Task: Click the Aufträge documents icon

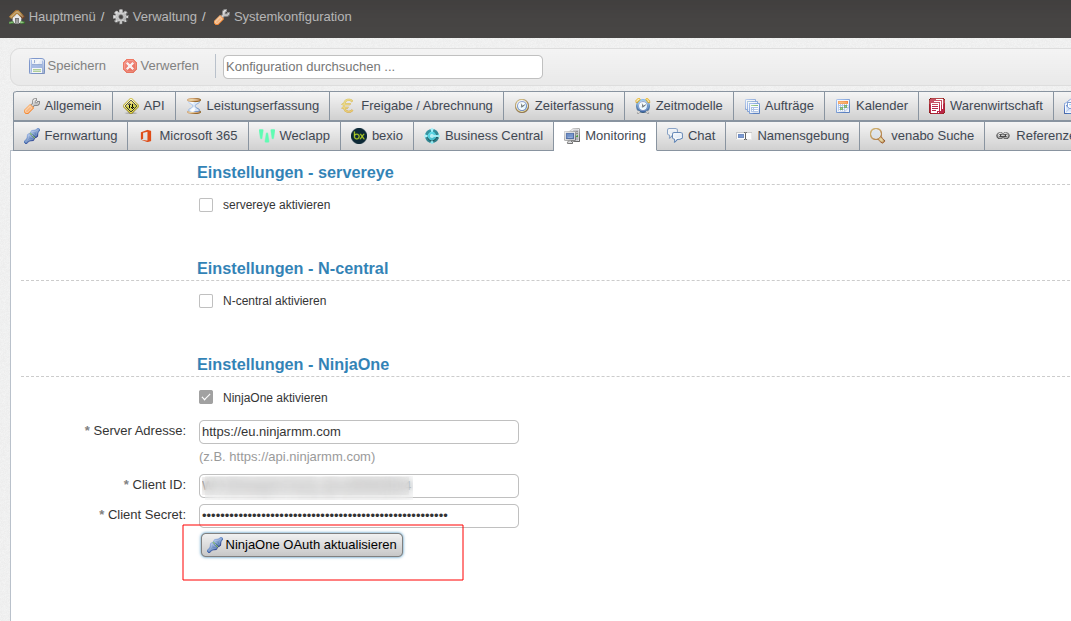Action: [752, 106]
